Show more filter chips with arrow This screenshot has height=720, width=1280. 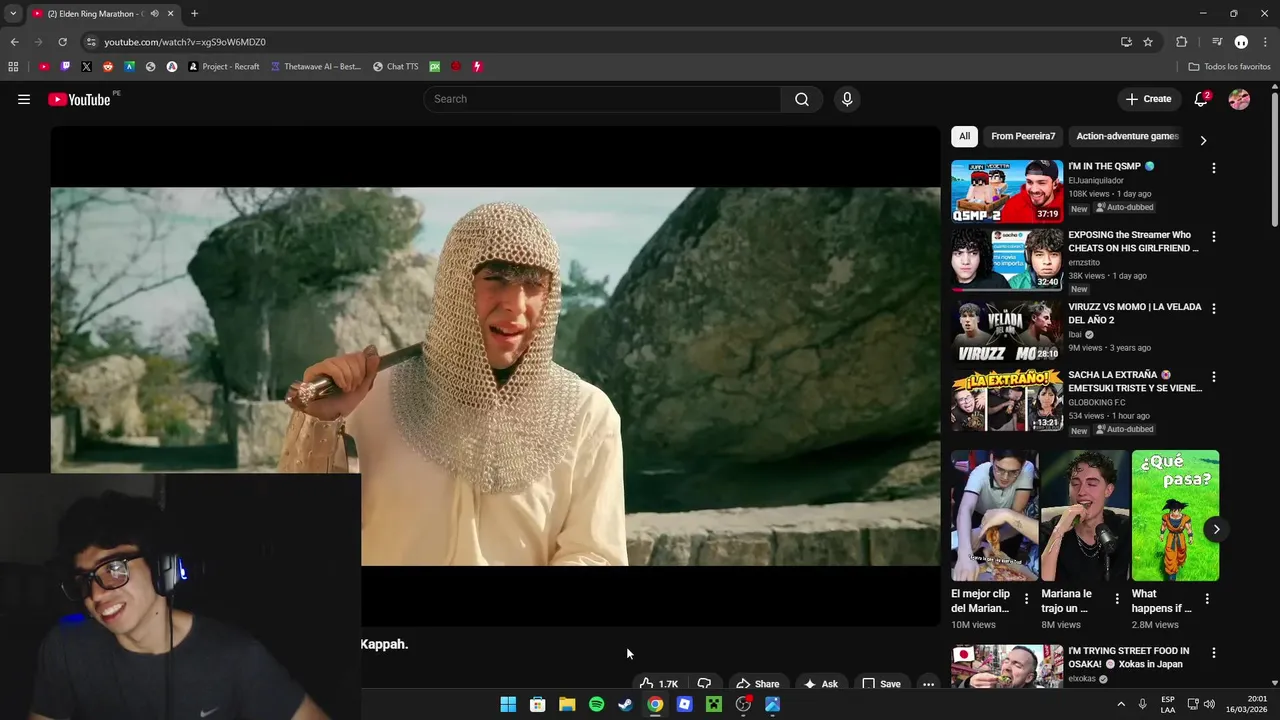tap(1203, 140)
